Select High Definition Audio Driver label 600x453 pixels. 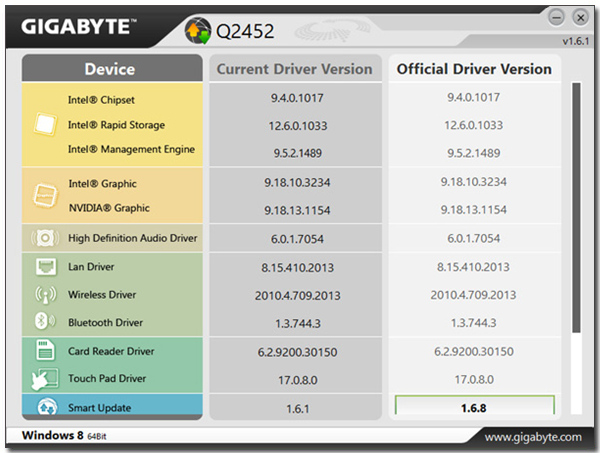coord(132,238)
